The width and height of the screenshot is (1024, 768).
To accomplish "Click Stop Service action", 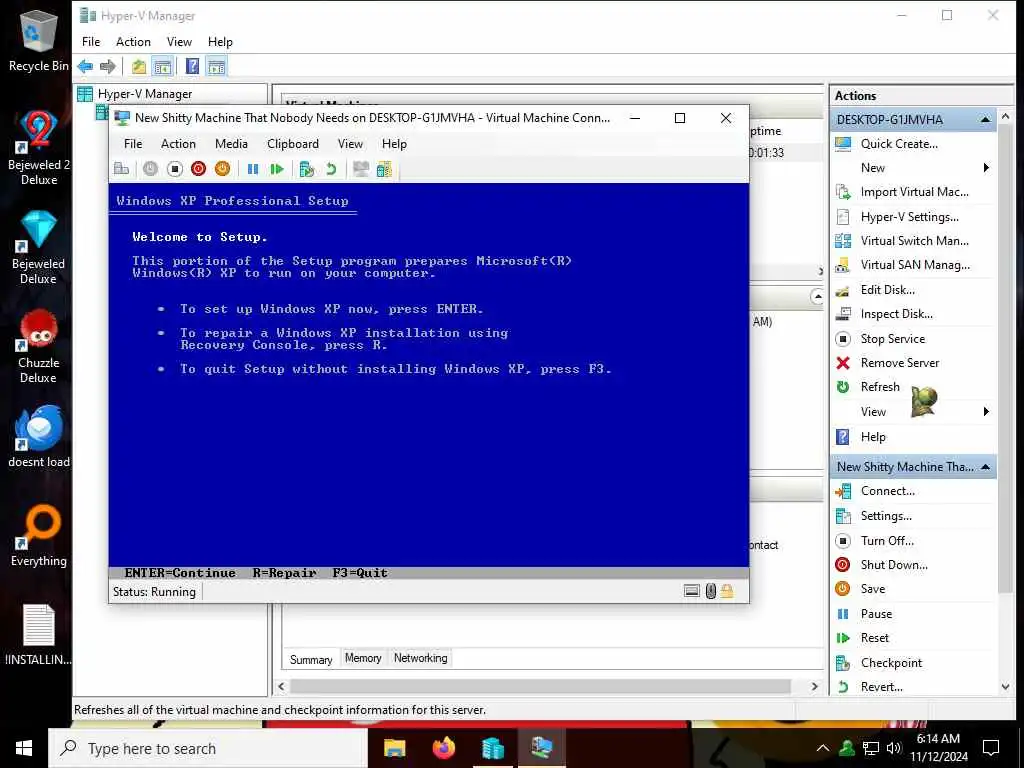I will point(892,339).
